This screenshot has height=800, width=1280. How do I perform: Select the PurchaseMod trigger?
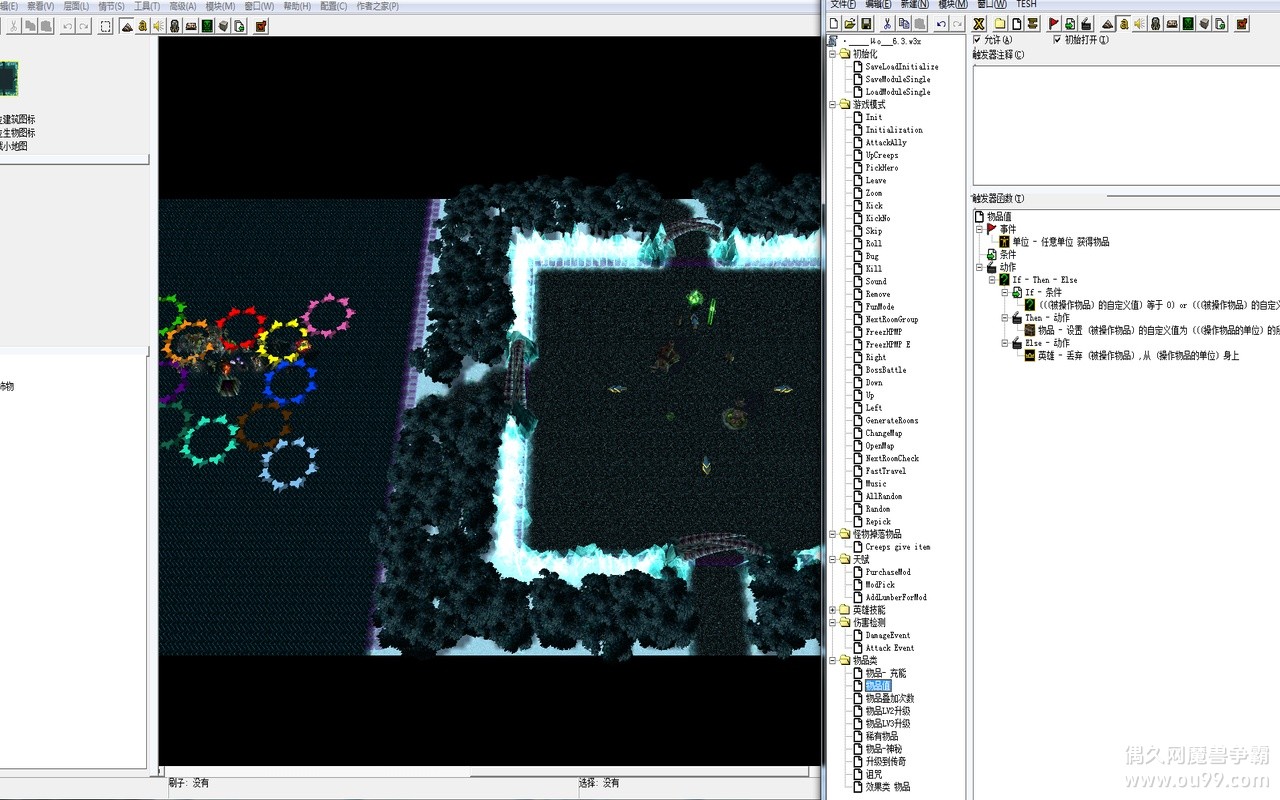coord(888,572)
